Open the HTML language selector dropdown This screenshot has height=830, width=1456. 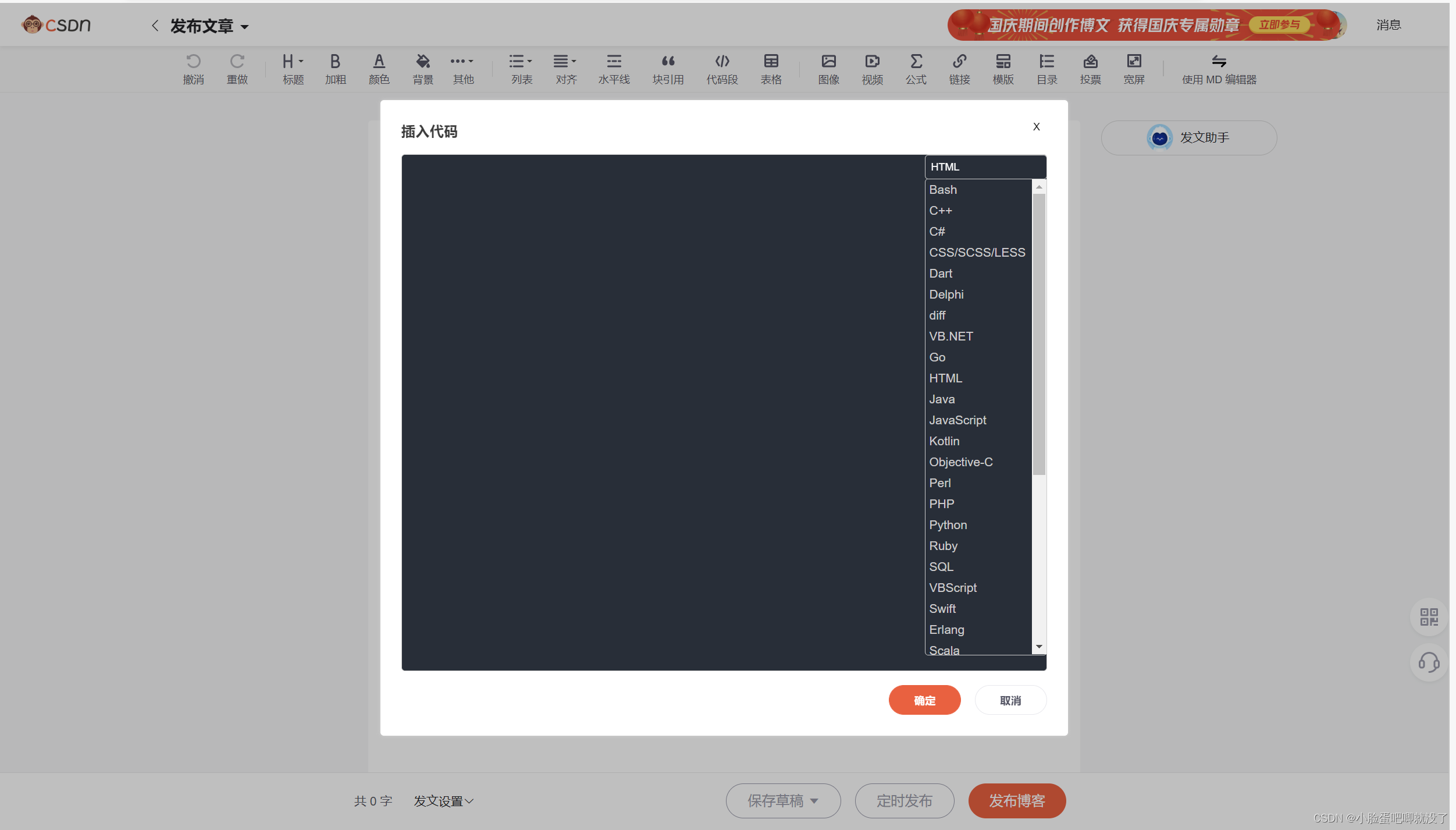(x=985, y=167)
